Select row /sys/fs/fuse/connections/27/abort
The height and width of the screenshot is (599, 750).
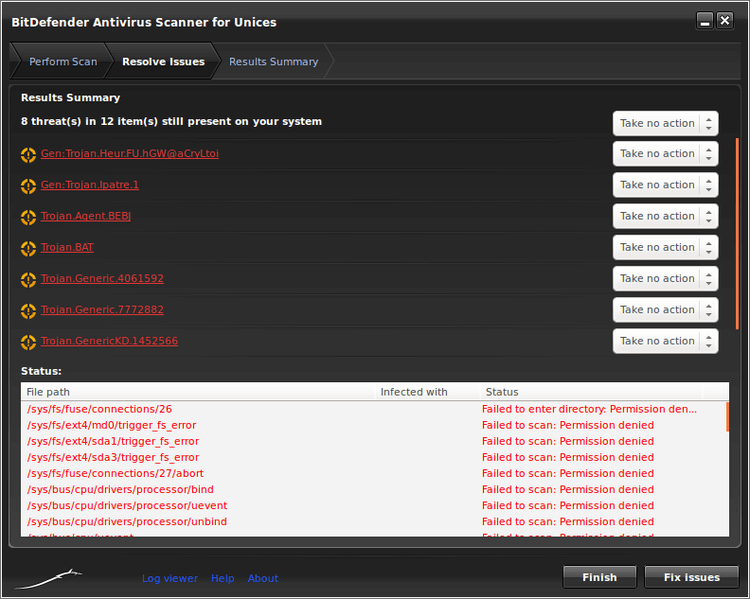[373, 473]
